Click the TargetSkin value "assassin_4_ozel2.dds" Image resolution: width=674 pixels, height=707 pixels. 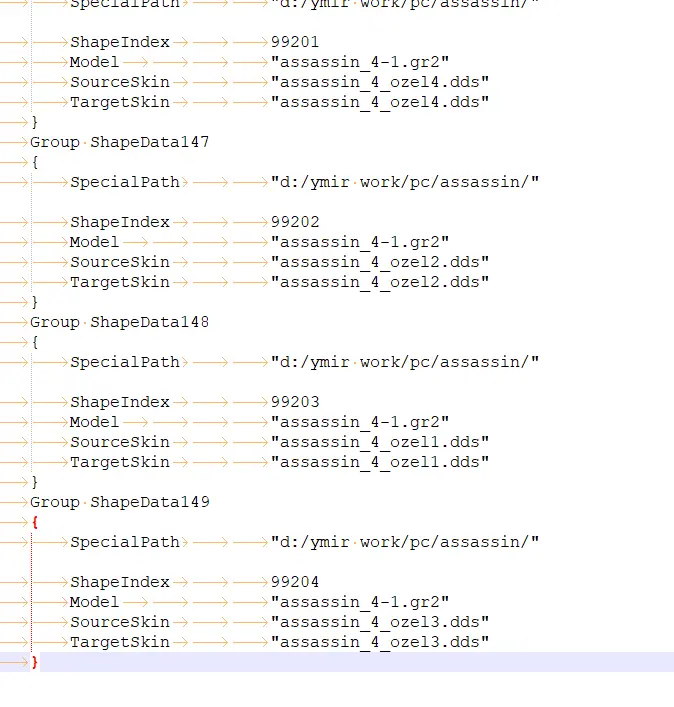[380, 282]
